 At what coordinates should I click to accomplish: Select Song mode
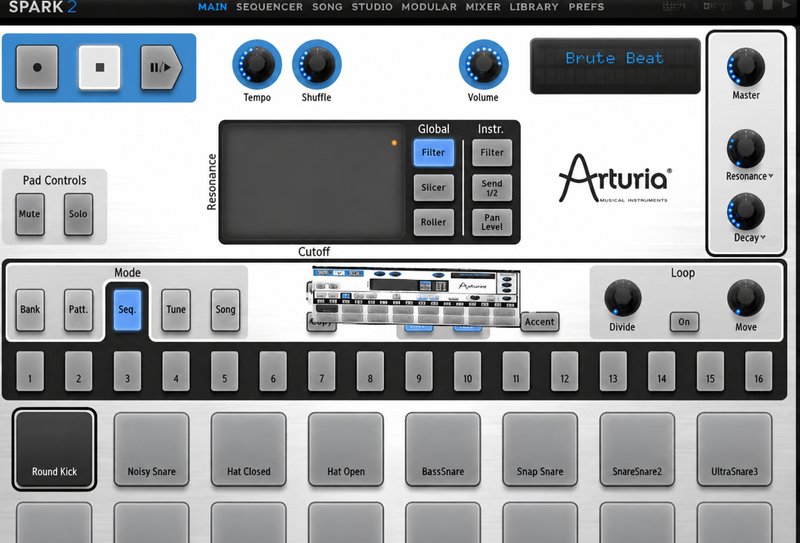(x=225, y=309)
